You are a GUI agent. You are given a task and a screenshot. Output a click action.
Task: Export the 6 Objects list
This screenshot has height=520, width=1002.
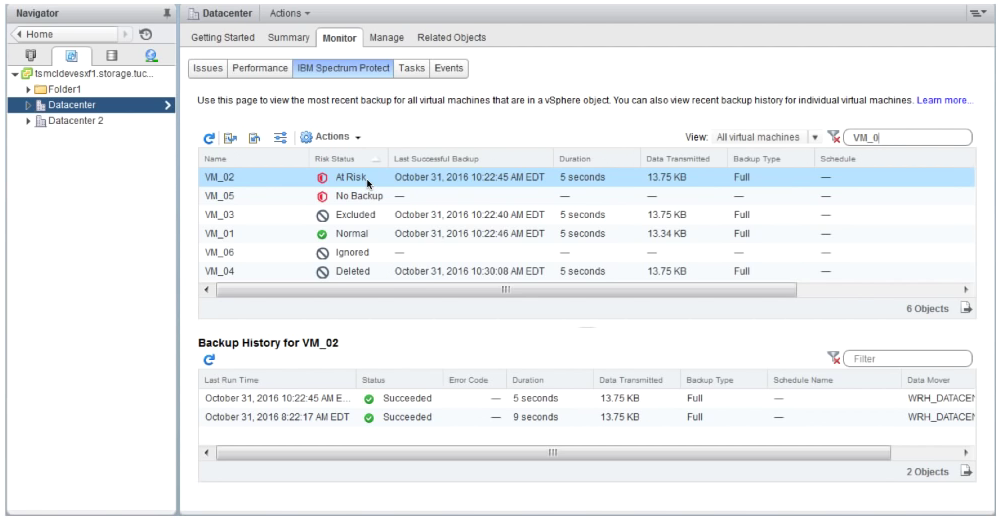966,308
